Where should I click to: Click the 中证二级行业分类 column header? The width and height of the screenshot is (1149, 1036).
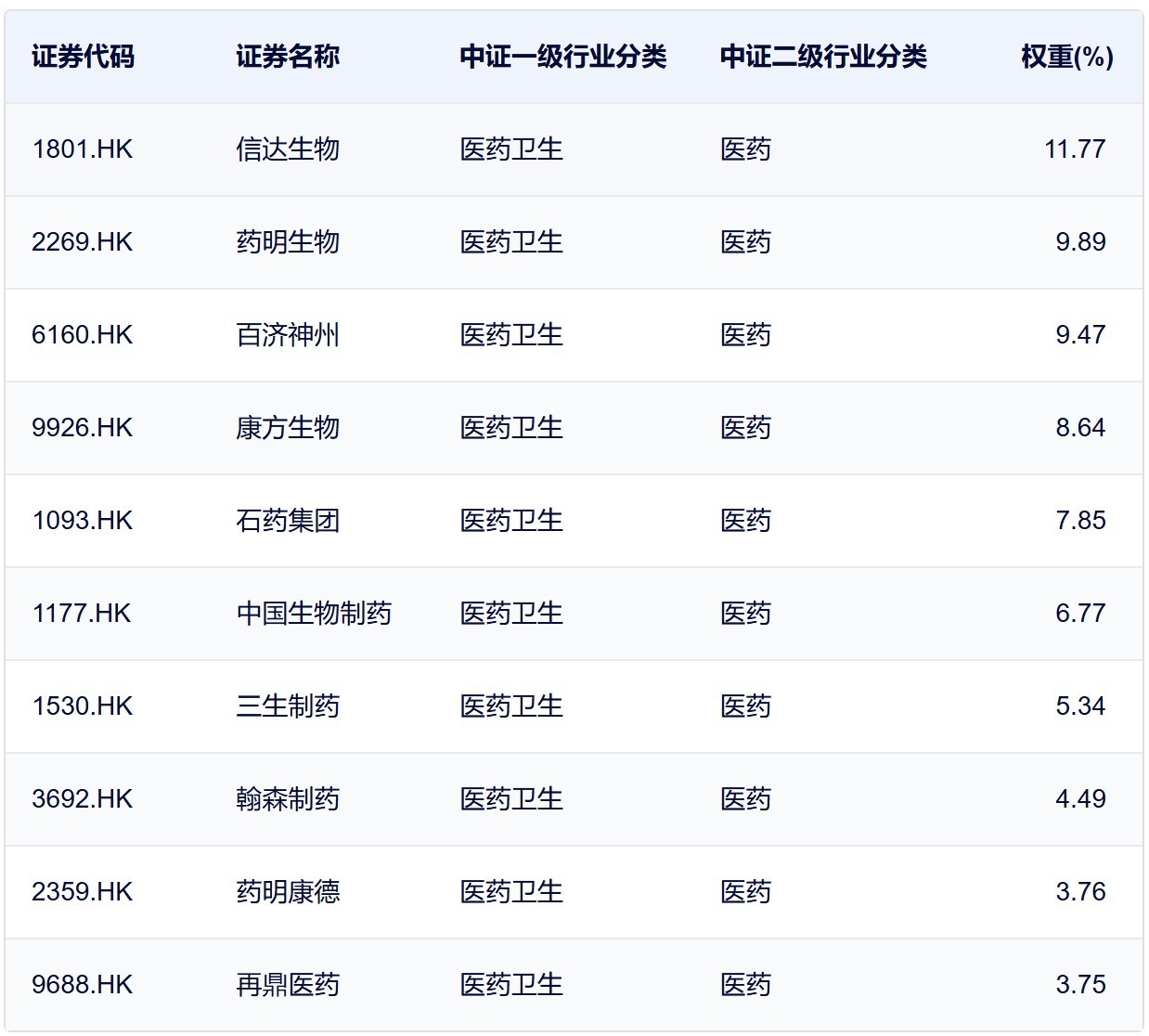tap(819, 57)
